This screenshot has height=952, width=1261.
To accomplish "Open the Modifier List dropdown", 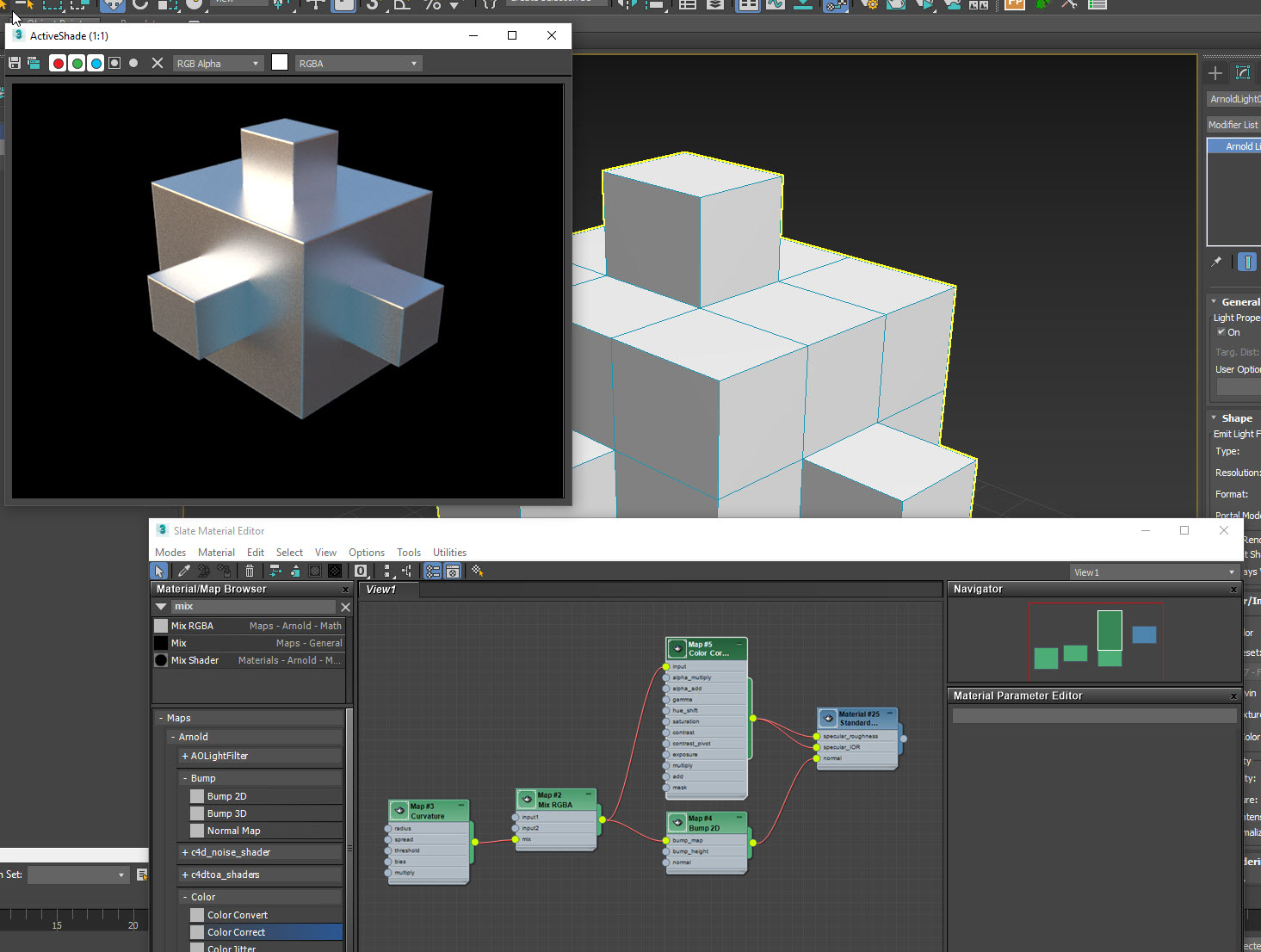I will coord(1233,125).
